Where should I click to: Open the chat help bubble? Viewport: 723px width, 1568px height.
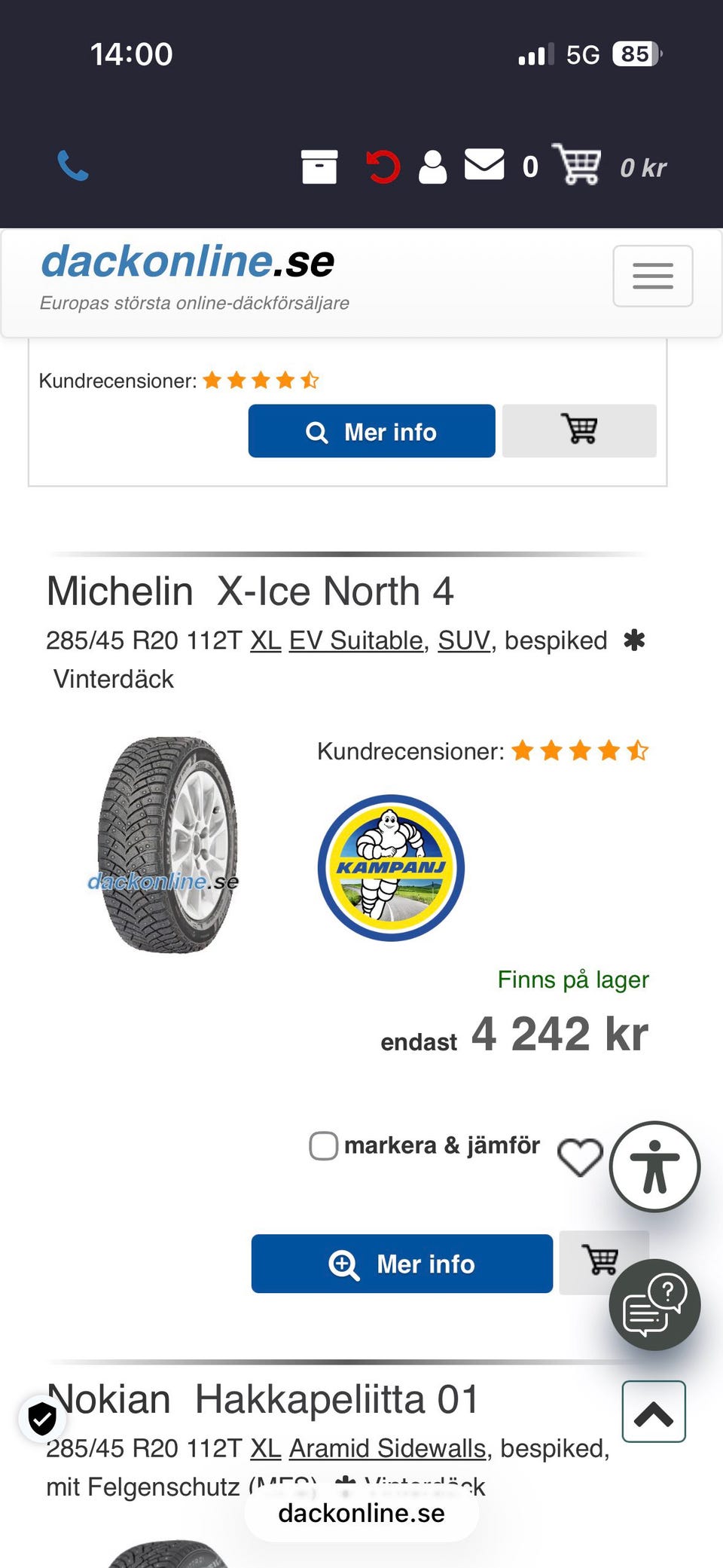tap(654, 1304)
